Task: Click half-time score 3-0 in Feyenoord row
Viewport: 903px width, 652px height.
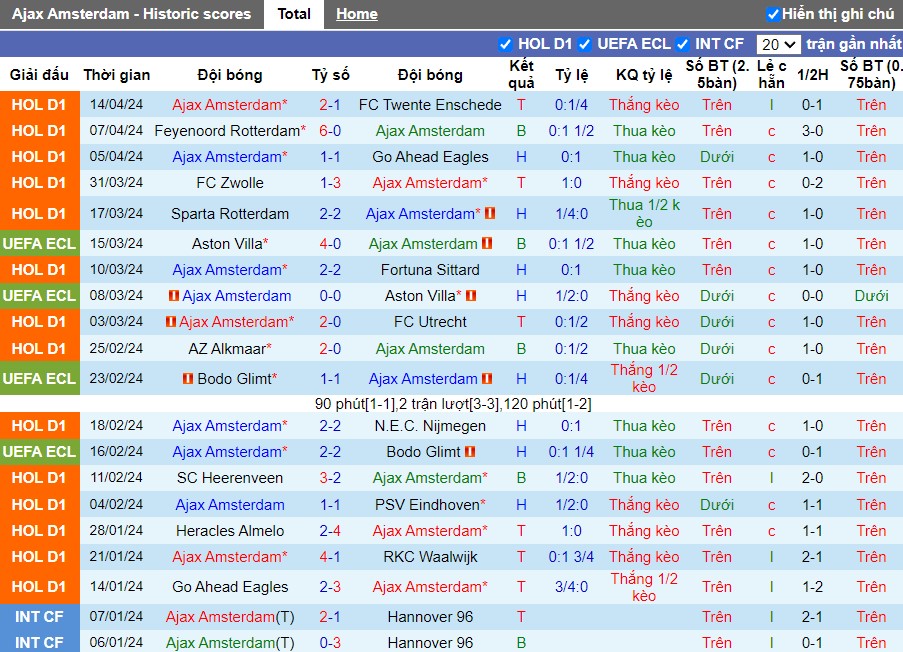Action: click(812, 131)
